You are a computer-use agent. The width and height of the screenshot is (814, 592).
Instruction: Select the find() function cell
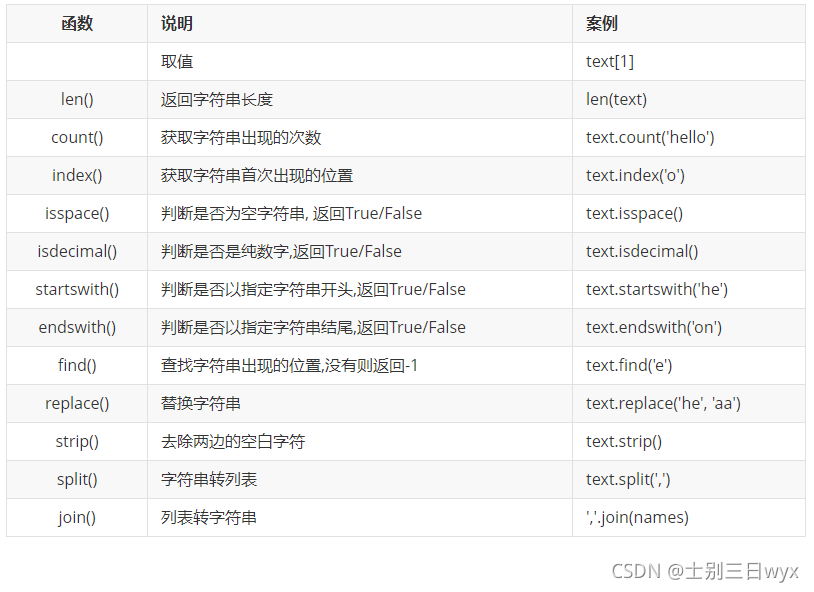(77, 366)
